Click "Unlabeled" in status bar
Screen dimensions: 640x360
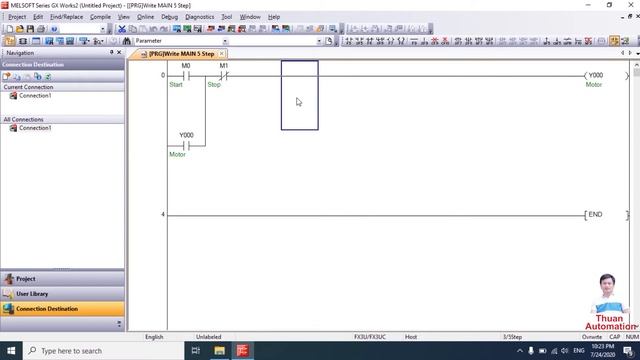point(208,337)
